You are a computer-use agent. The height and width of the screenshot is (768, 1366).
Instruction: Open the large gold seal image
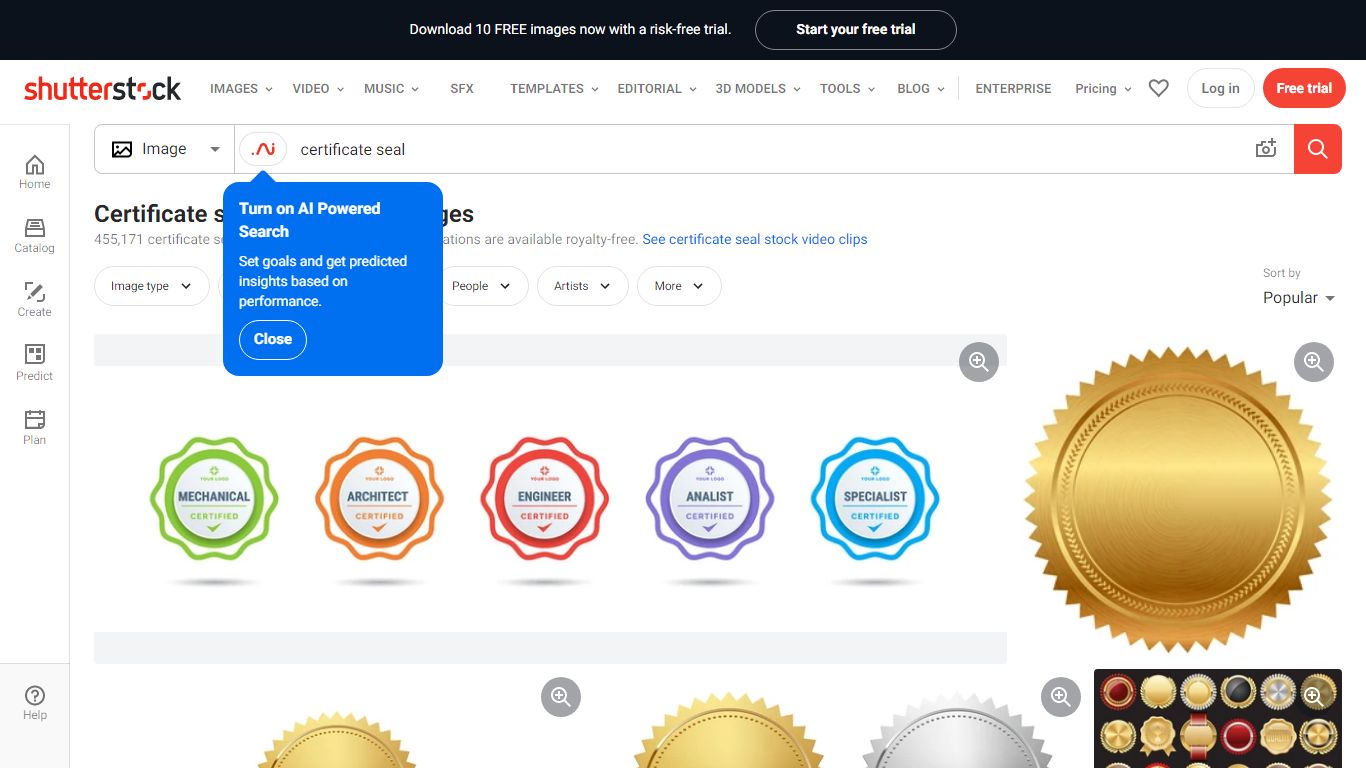[1179, 499]
